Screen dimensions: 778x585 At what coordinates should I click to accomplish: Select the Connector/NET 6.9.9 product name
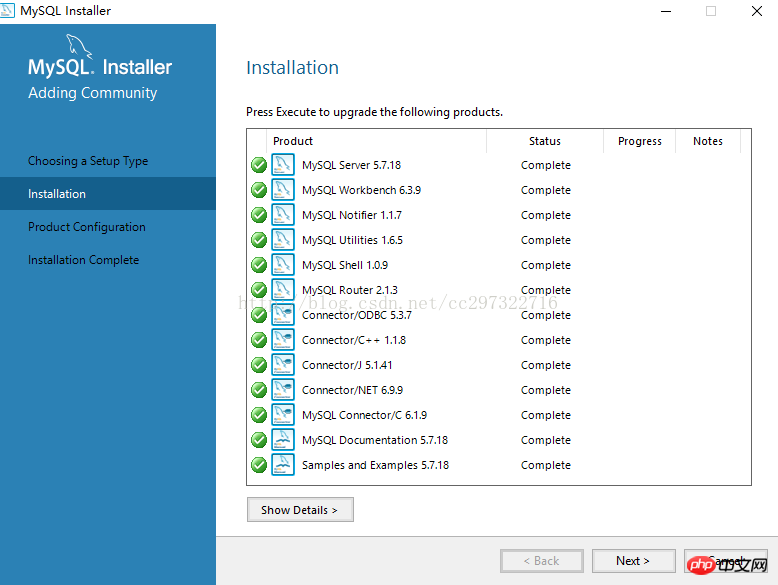click(x=352, y=390)
